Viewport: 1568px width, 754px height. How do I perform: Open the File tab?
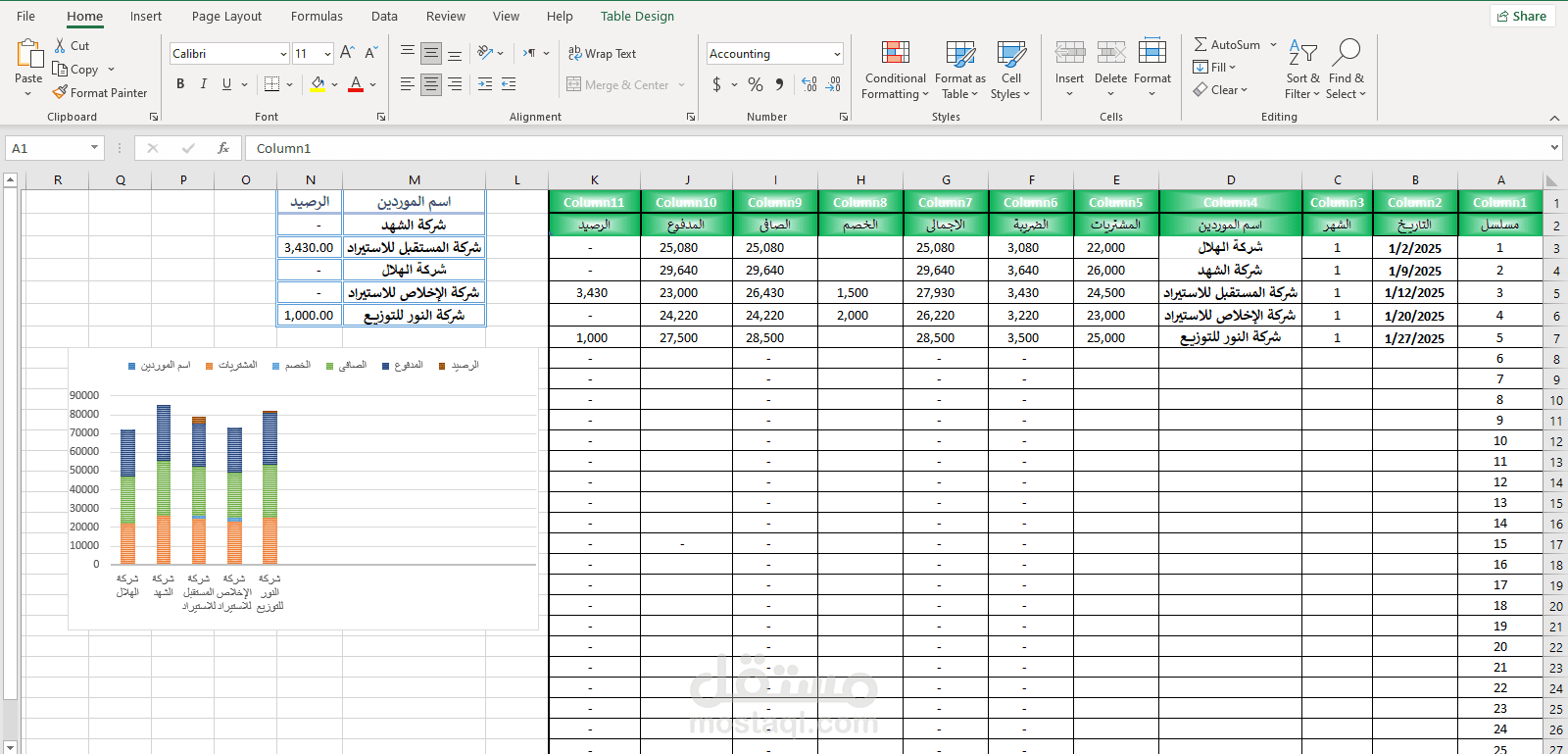26,16
